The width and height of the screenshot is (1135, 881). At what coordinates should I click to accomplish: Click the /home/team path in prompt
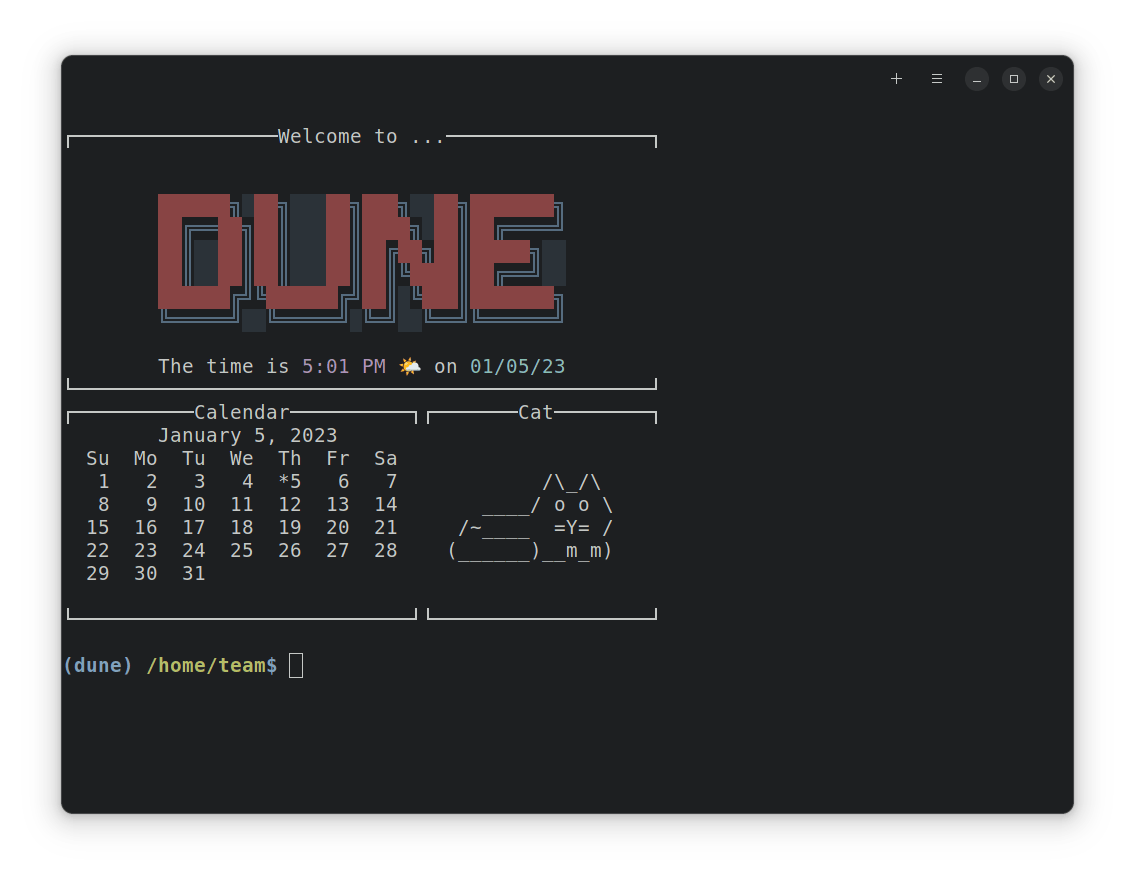pyautogui.click(x=206, y=666)
